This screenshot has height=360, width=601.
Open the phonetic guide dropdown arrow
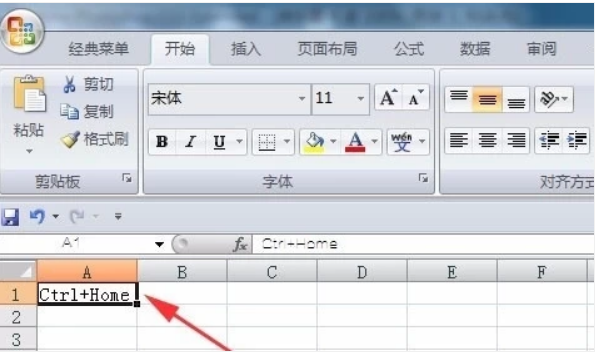pos(422,141)
